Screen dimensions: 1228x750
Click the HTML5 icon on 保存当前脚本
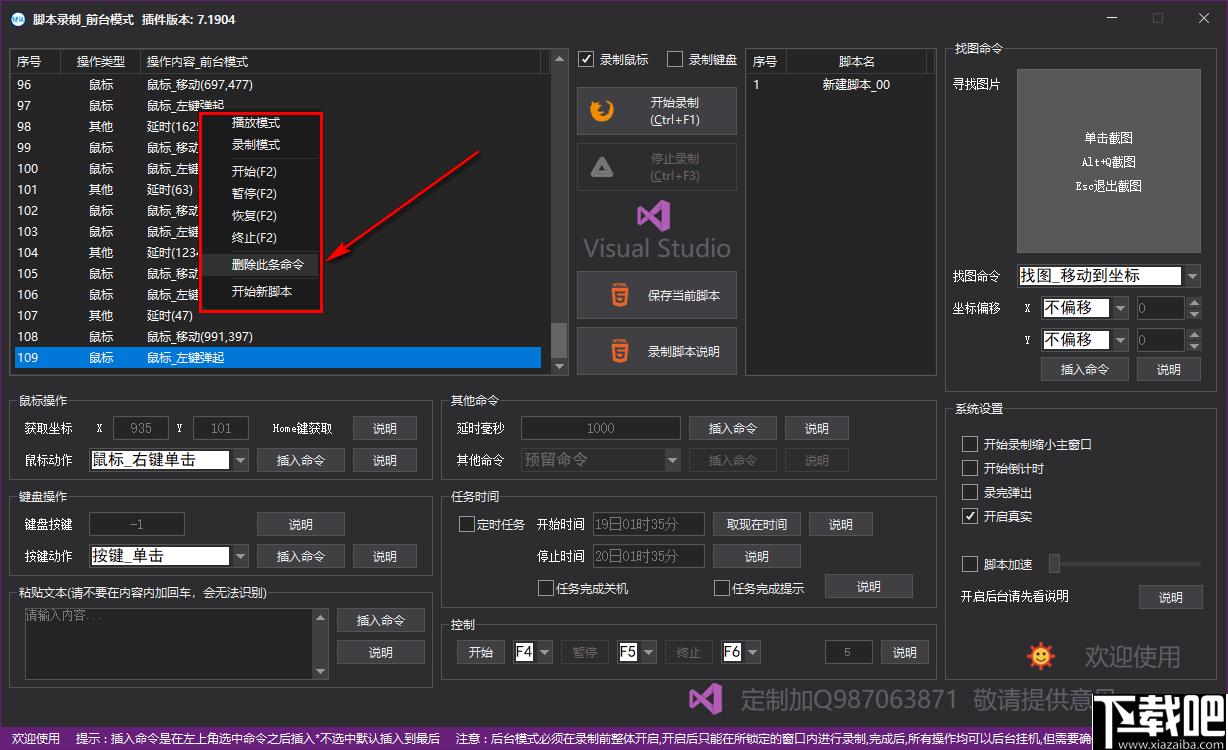621,295
